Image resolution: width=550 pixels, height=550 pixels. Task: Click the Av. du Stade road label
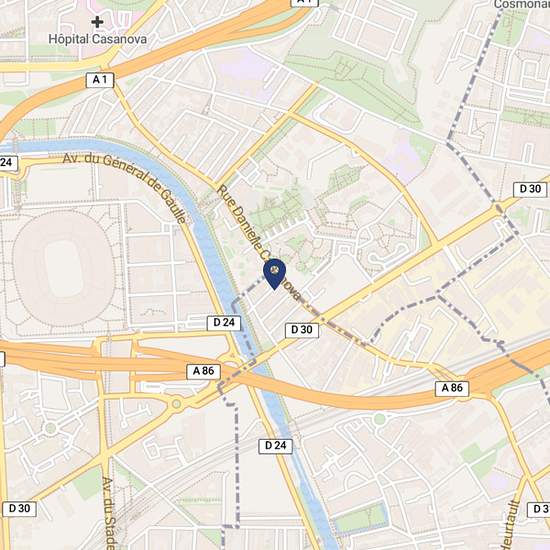(108, 513)
